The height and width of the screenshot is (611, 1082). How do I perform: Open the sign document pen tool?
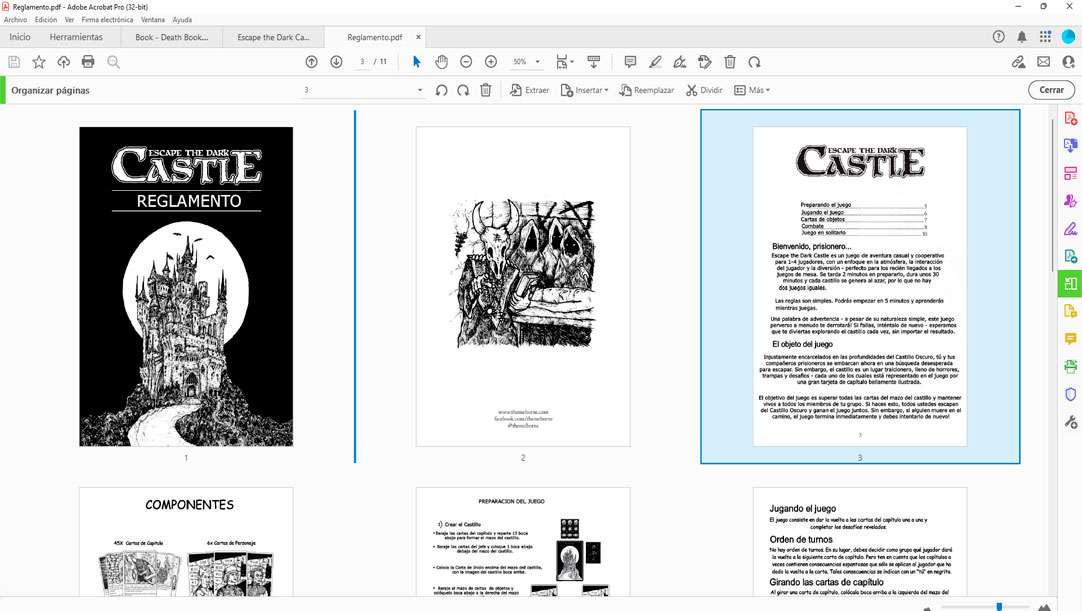click(680, 62)
